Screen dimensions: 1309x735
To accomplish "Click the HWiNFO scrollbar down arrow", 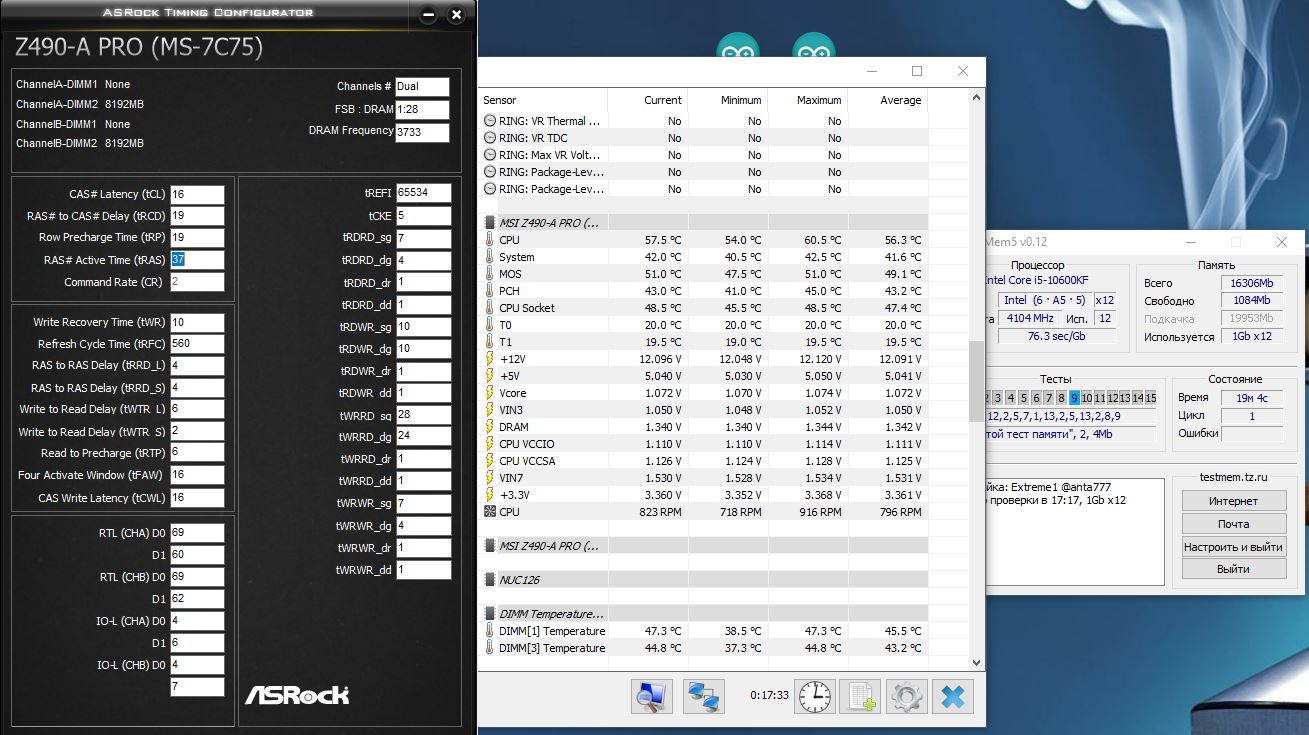I will tap(976, 662).
